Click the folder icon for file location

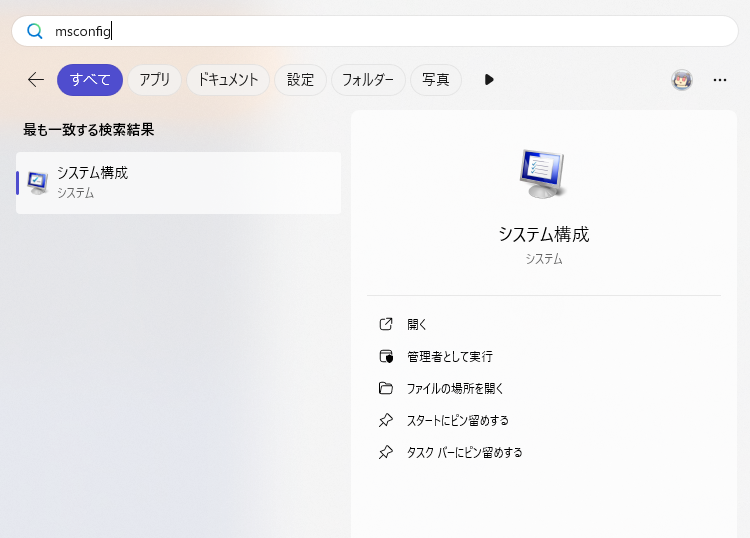(386, 388)
